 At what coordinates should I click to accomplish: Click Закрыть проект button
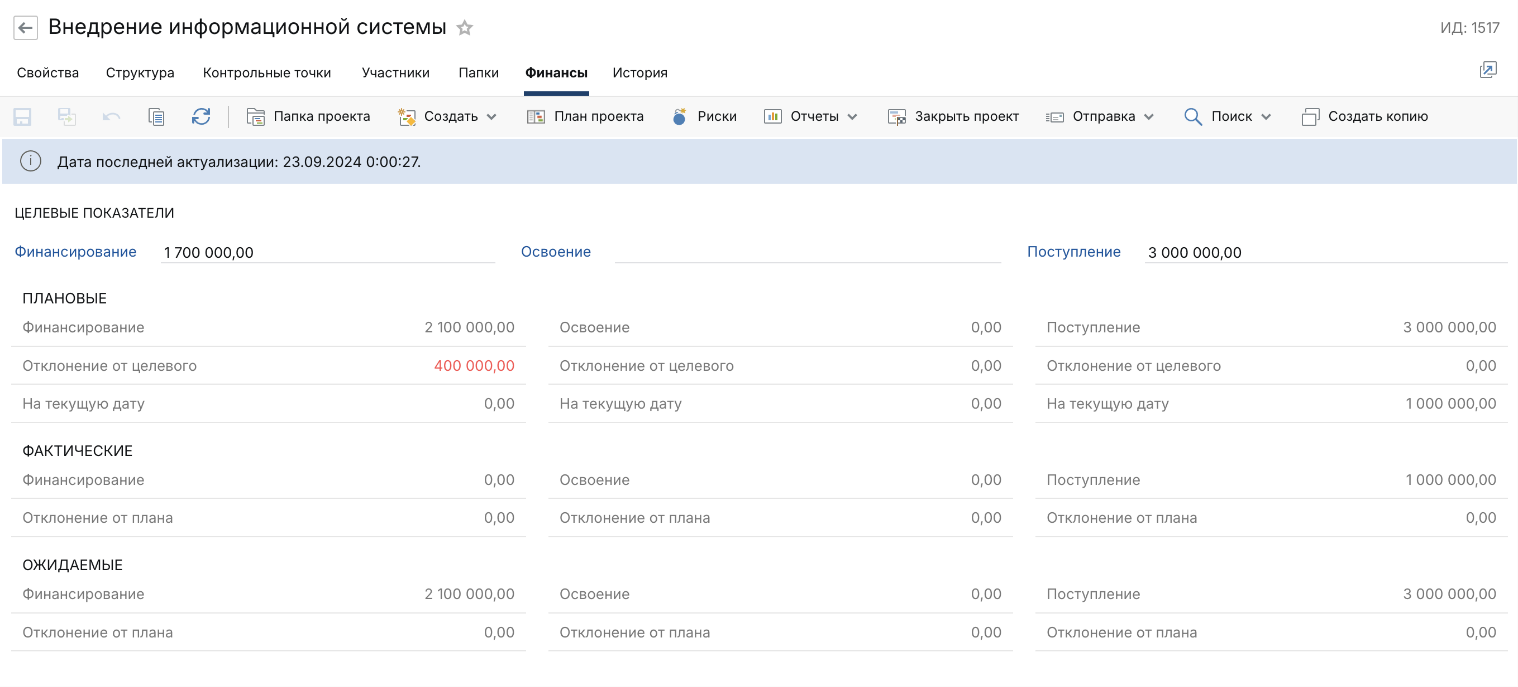953,117
